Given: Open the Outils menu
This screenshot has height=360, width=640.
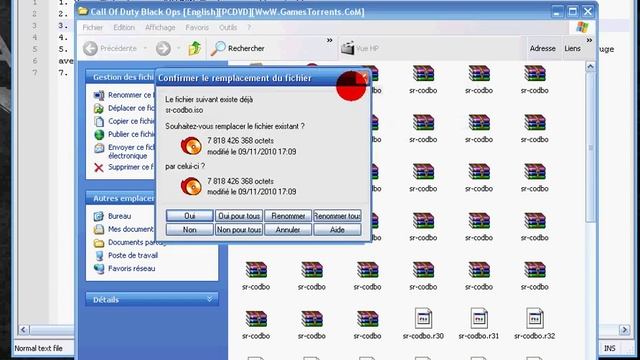Looking at the screenshot, I should click(x=228, y=27).
